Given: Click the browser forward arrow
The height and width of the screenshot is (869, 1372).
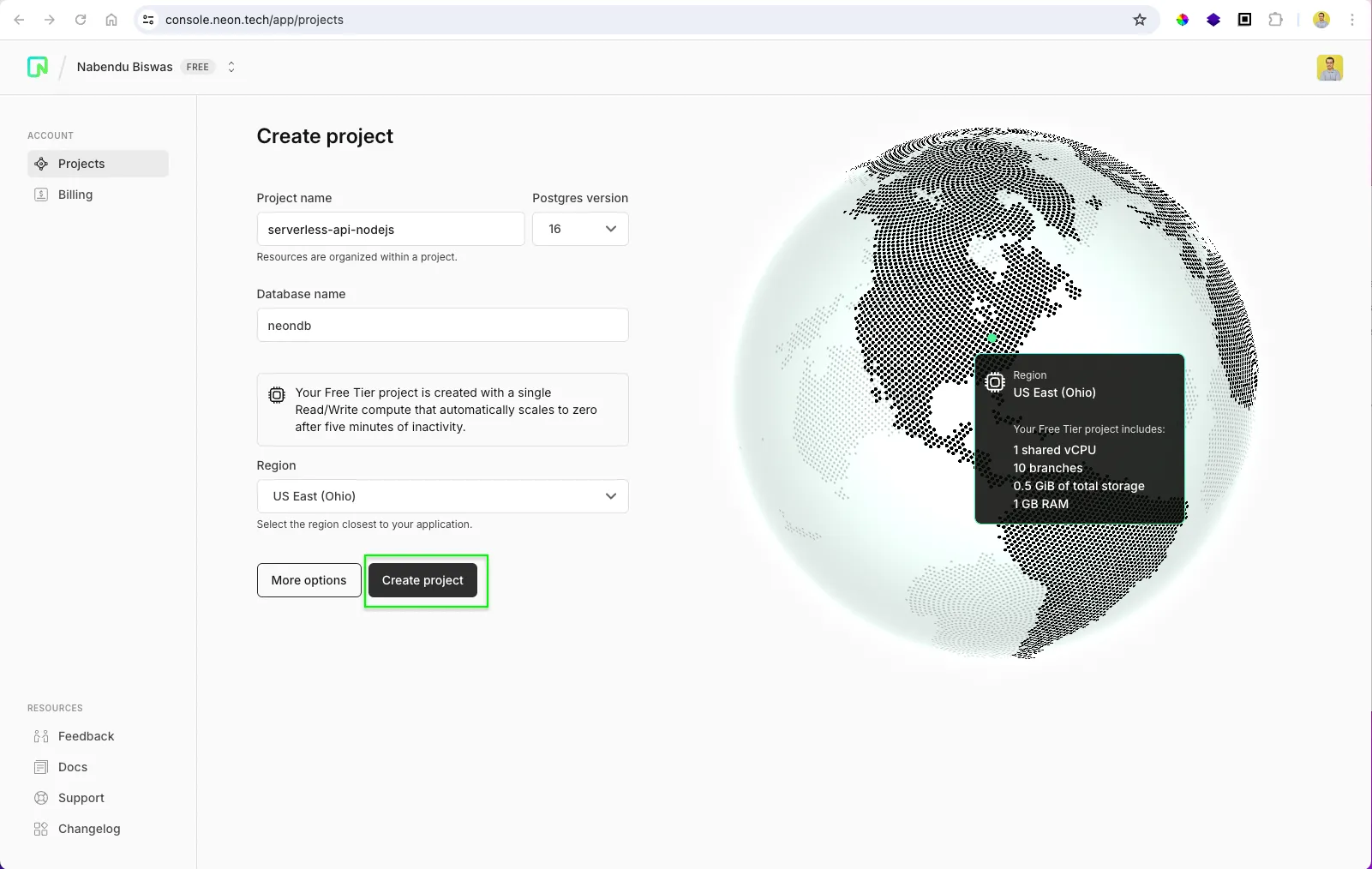Looking at the screenshot, I should point(50,20).
